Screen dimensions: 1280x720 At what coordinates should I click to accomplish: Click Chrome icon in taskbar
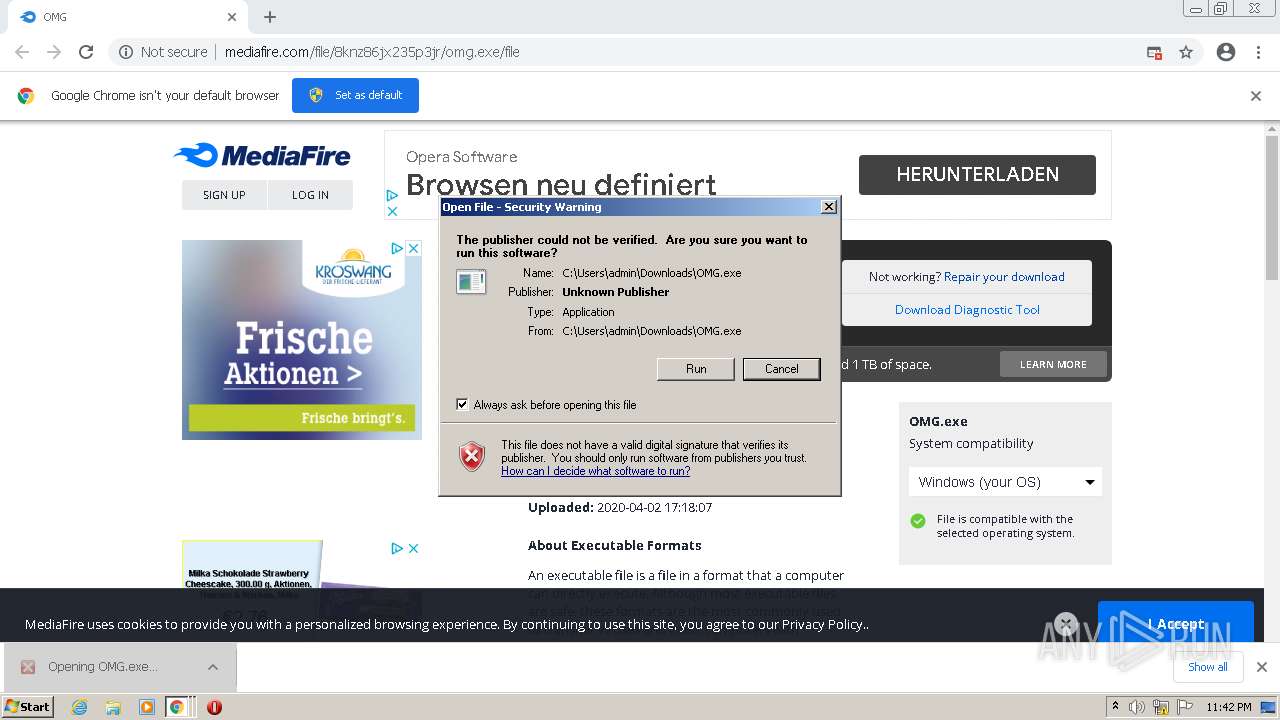pos(177,707)
